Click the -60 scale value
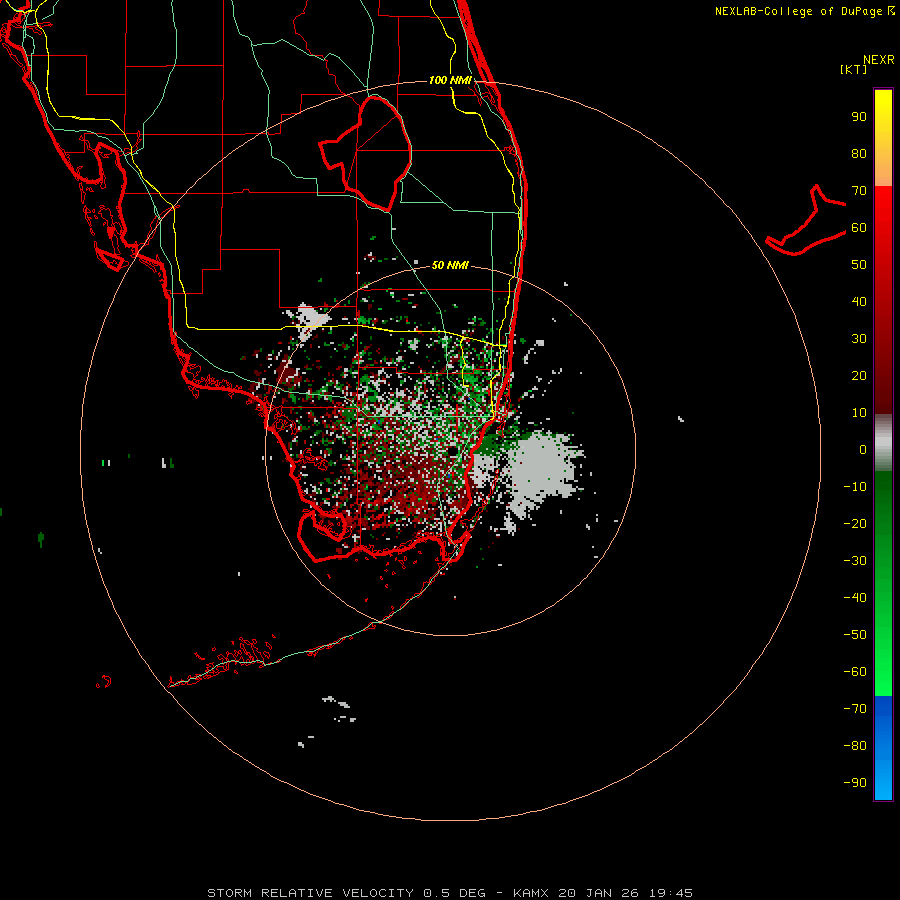 (x=855, y=672)
